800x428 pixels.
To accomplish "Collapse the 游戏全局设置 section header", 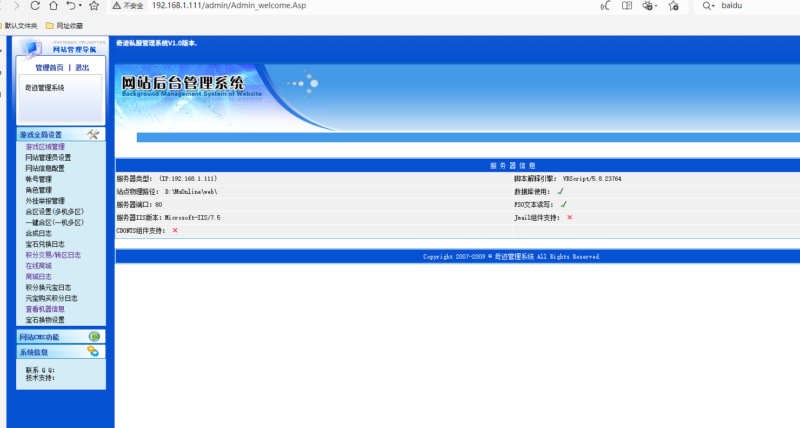I will point(61,135).
